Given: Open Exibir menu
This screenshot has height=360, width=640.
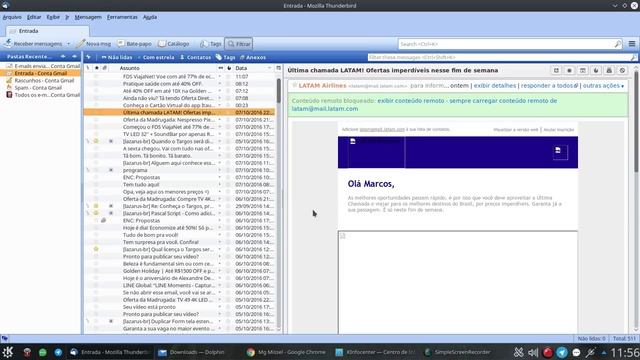Looking at the screenshot, I should [x=53, y=17].
